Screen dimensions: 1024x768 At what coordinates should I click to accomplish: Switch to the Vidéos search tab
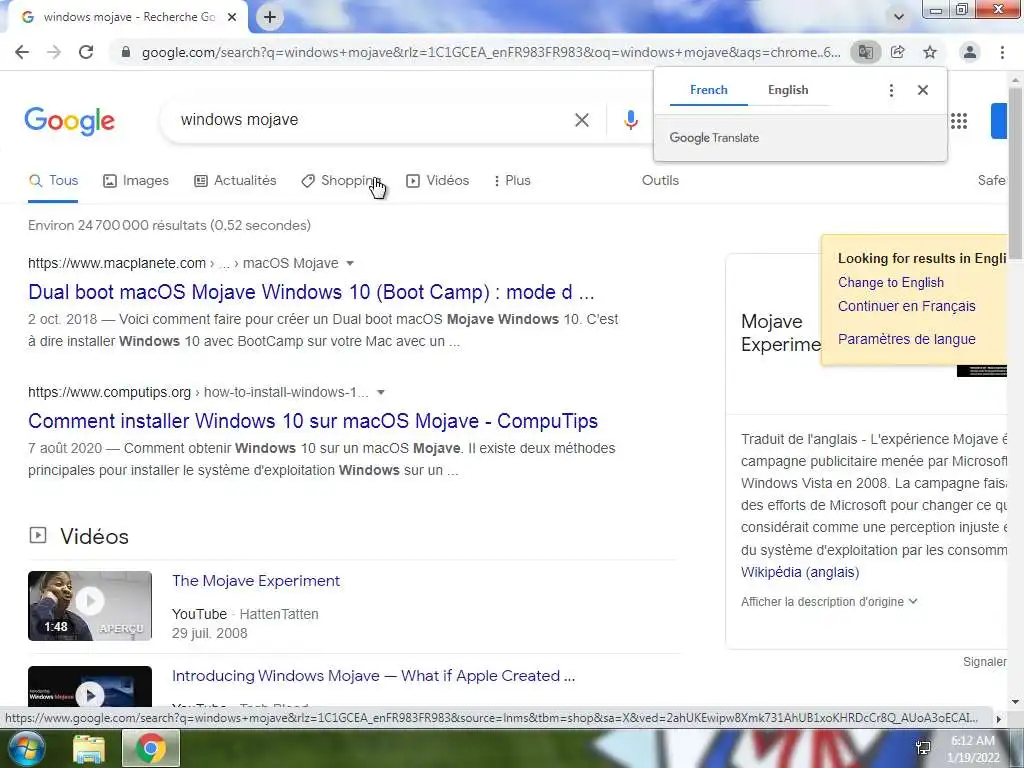coord(438,181)
